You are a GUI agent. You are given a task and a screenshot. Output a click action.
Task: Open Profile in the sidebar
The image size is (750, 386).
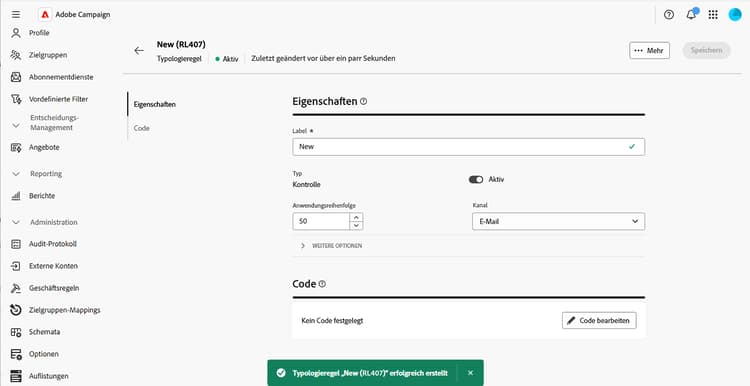click(x=39, y=33)
